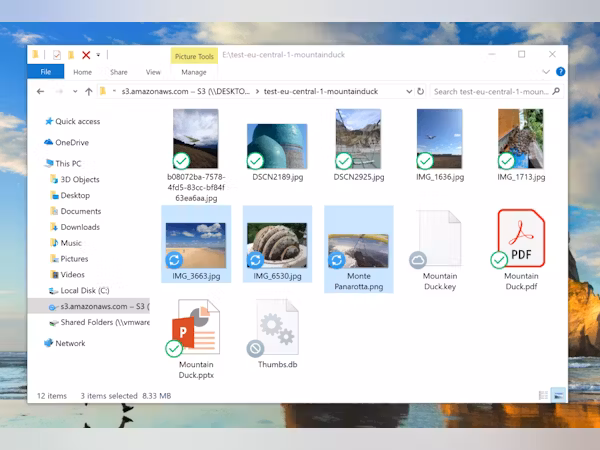Click green synced checkmark on IMG_1636.jpg
Image resolution: width=600 pixels, height=450 pixels.
click(425, 161)
